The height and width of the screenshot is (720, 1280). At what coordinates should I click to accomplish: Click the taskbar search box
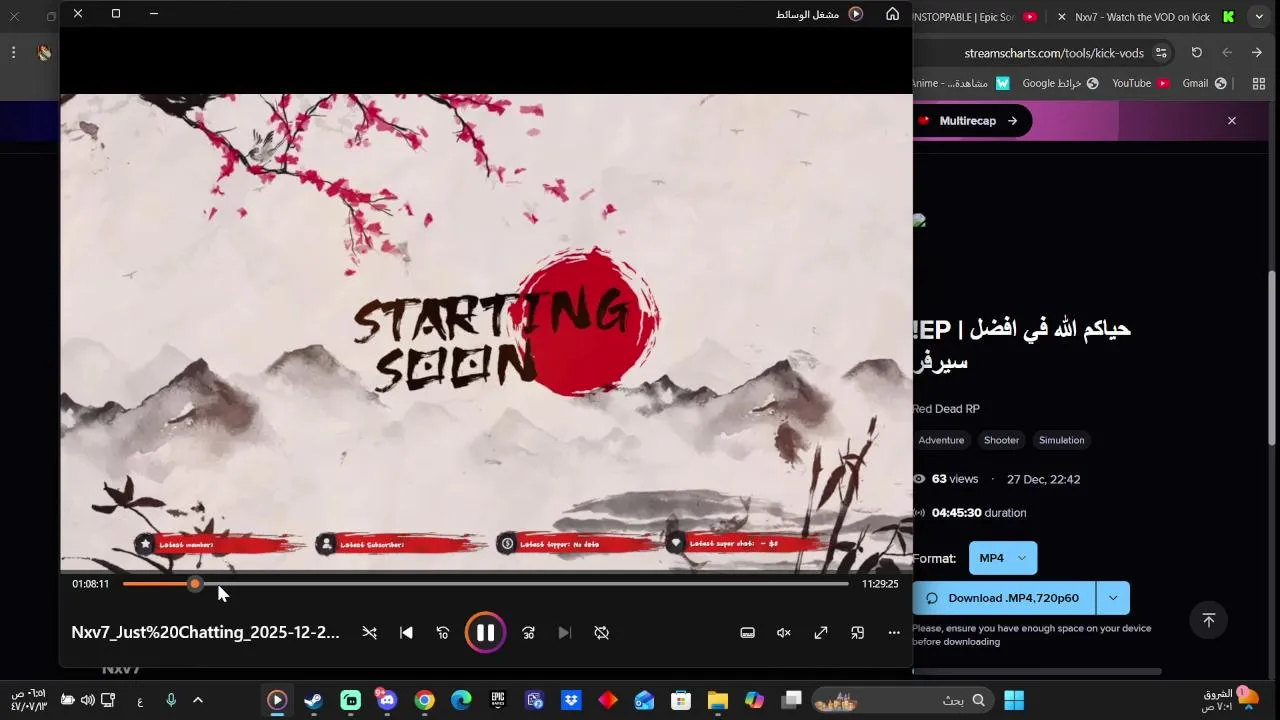point(904,700)
